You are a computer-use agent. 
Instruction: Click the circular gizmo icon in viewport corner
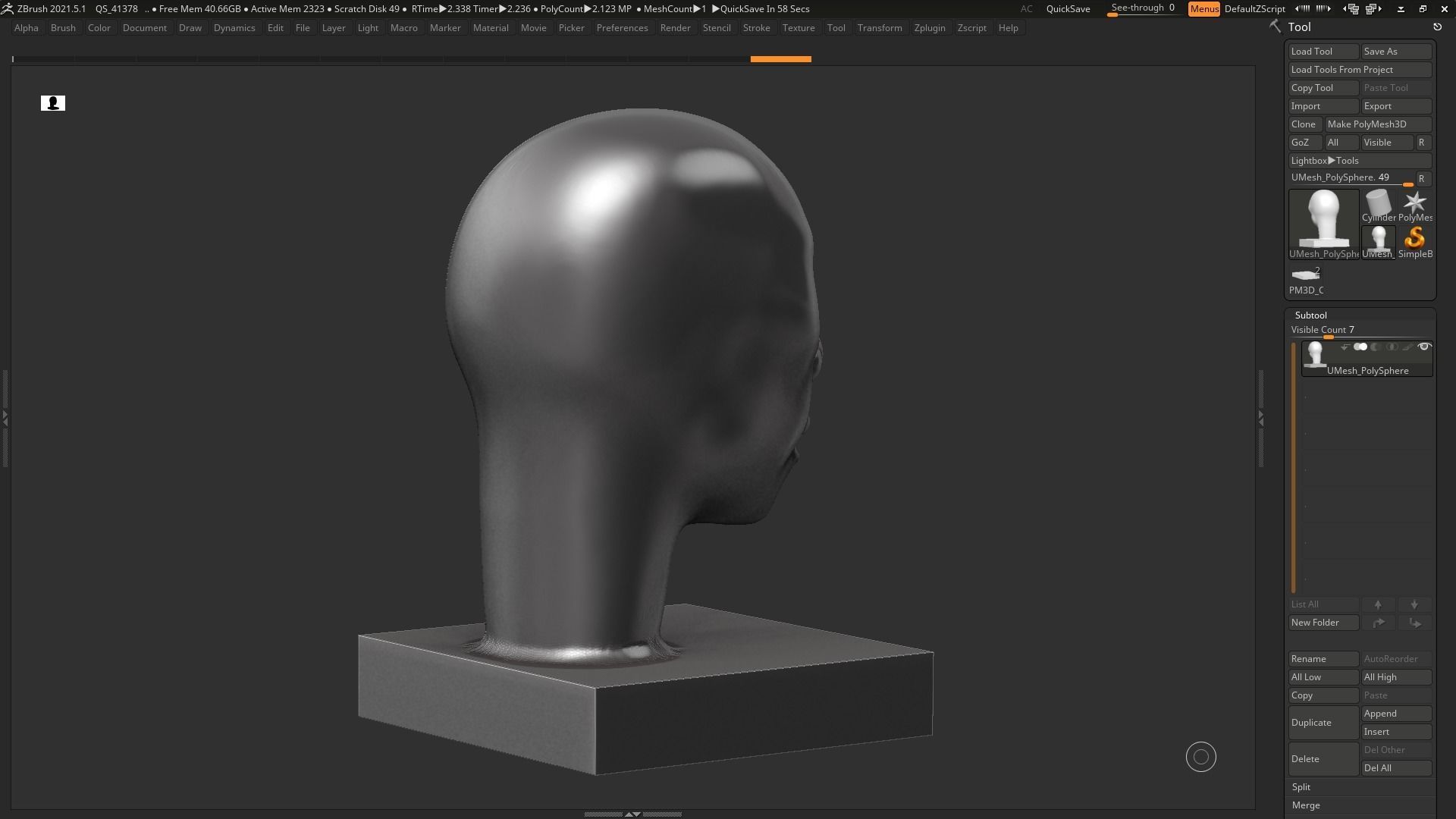[1201, 757]
